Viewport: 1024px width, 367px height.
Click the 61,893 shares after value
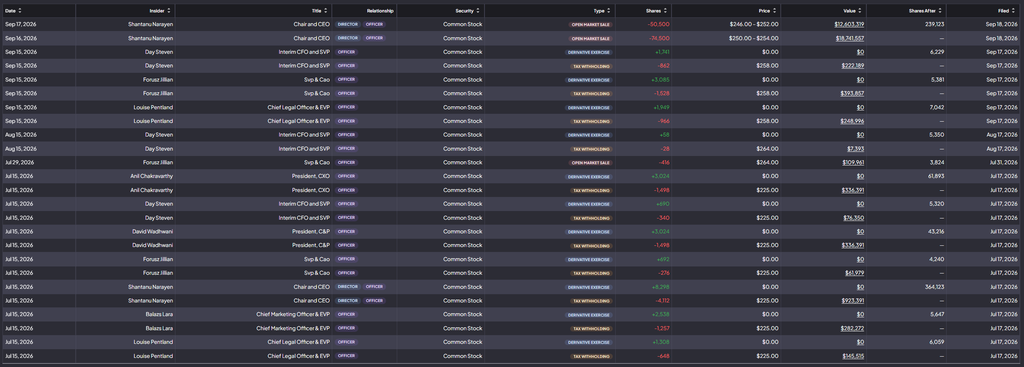[936, 176]
